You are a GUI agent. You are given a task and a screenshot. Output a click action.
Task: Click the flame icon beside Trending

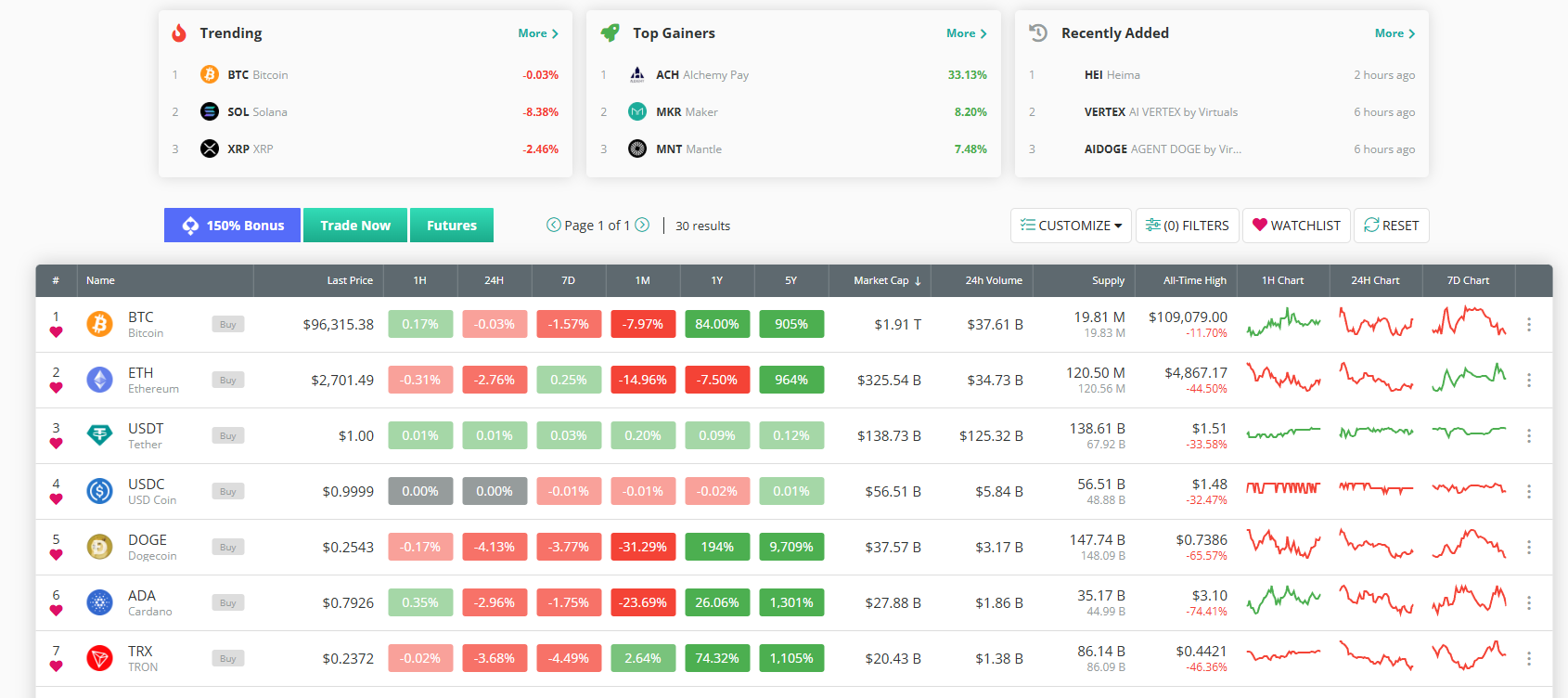(179, 33)
